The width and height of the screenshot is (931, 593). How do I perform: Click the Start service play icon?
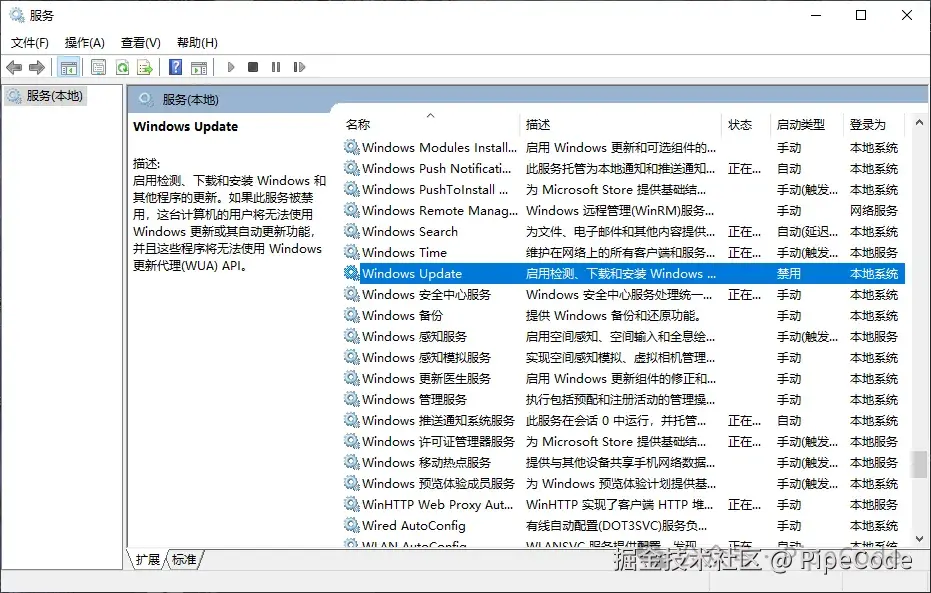click(231, 67)
